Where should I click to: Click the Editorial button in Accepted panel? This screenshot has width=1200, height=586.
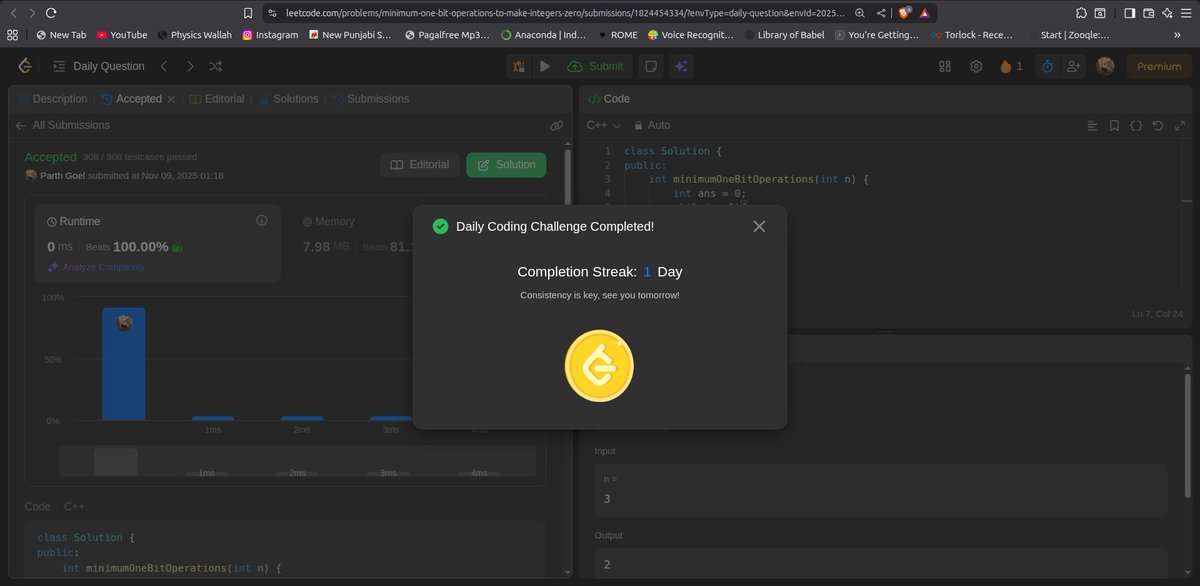pos(420,165)
